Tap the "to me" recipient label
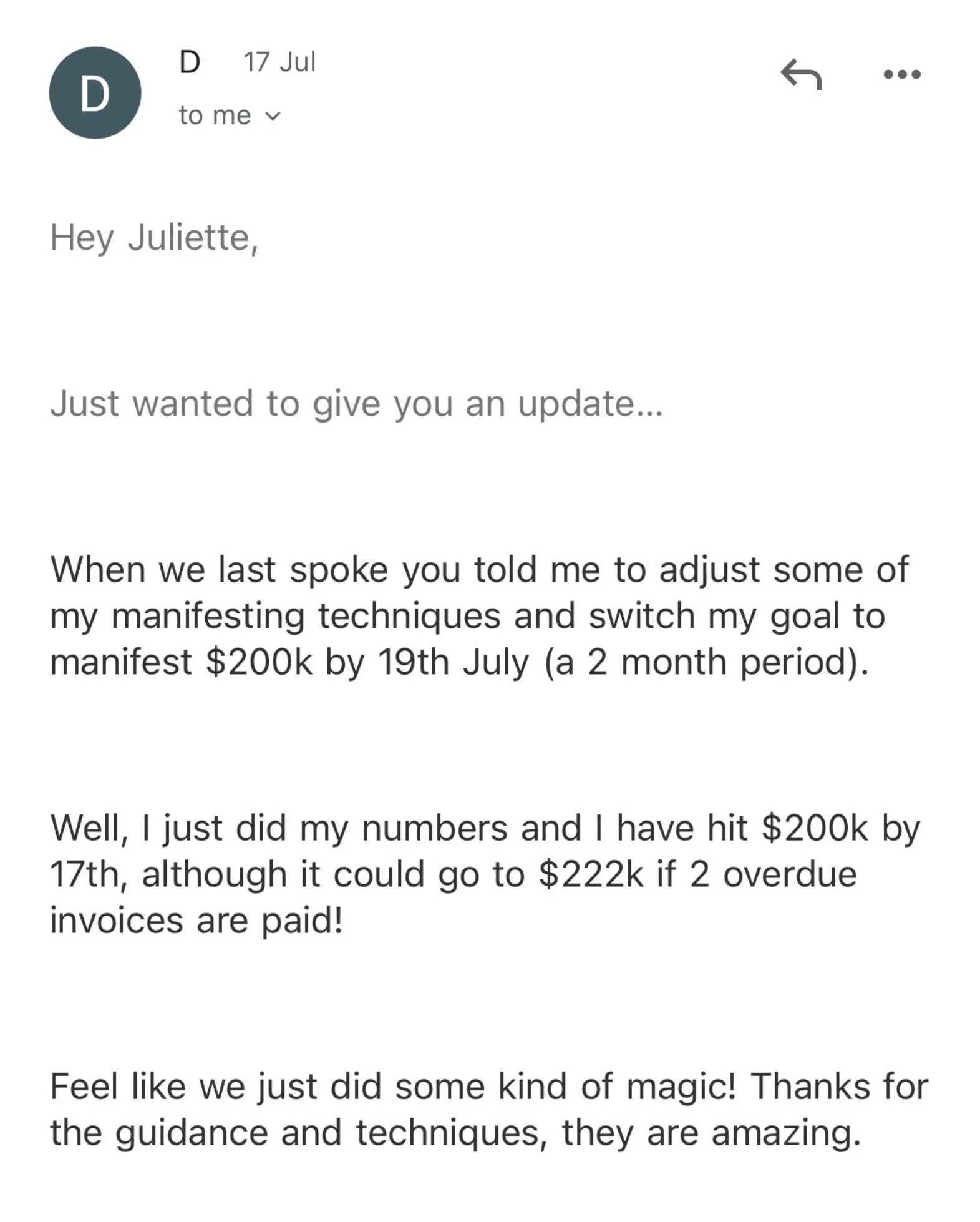Viewport: 980px width, 1222px height. point(215,115)
